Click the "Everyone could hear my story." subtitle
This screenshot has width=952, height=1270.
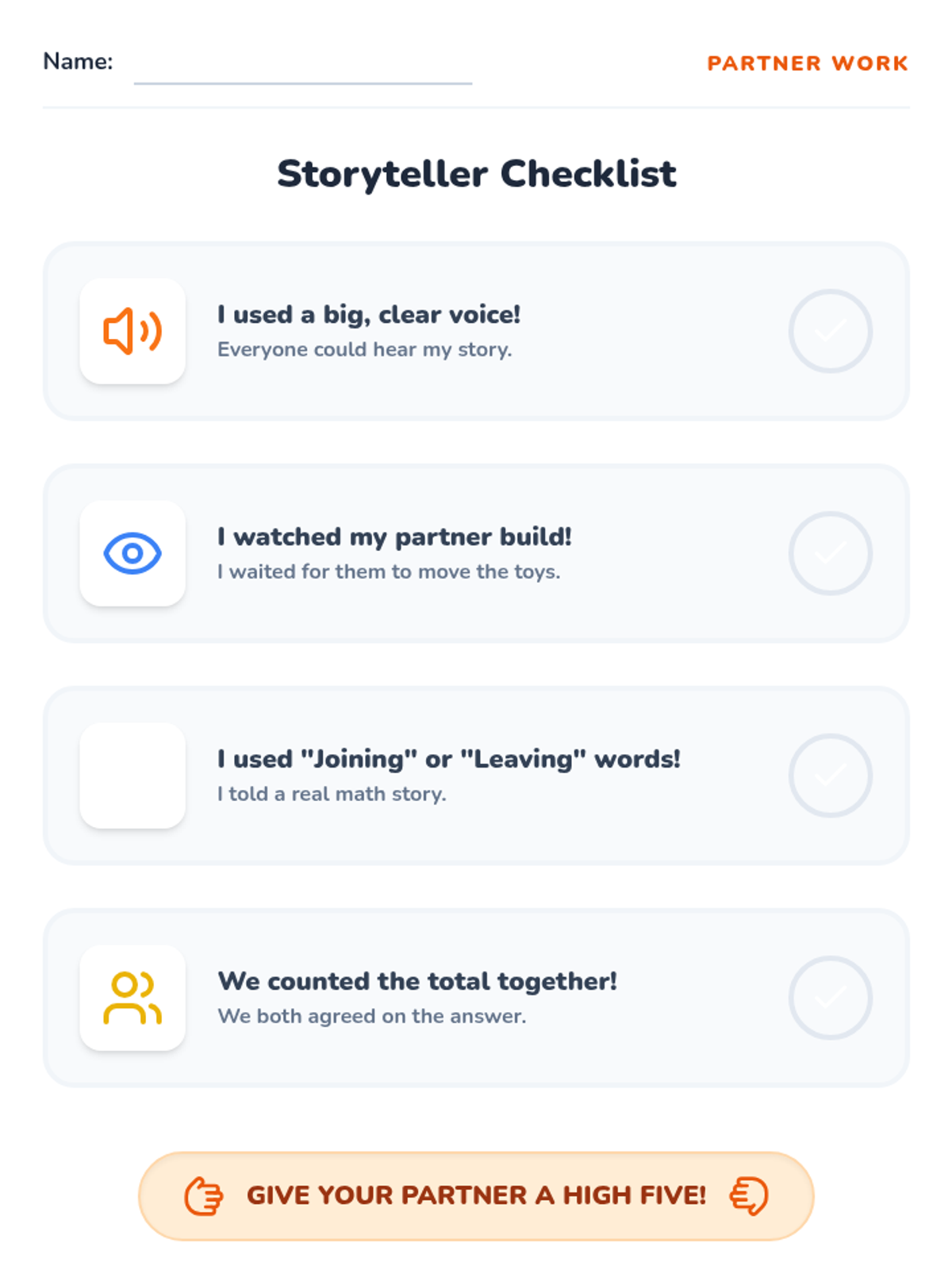tap(364, 350)
